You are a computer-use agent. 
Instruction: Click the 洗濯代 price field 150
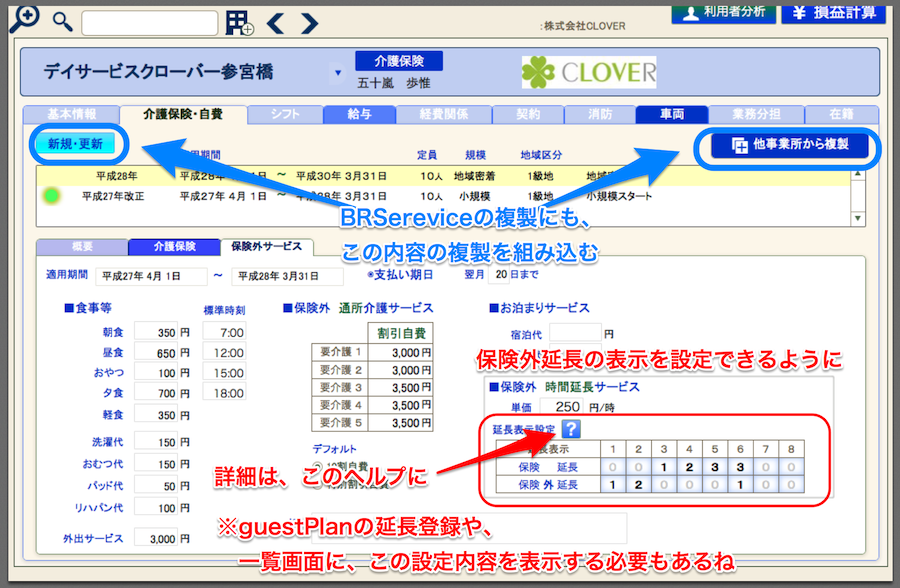pyautogui.click(x=156, y=442)
